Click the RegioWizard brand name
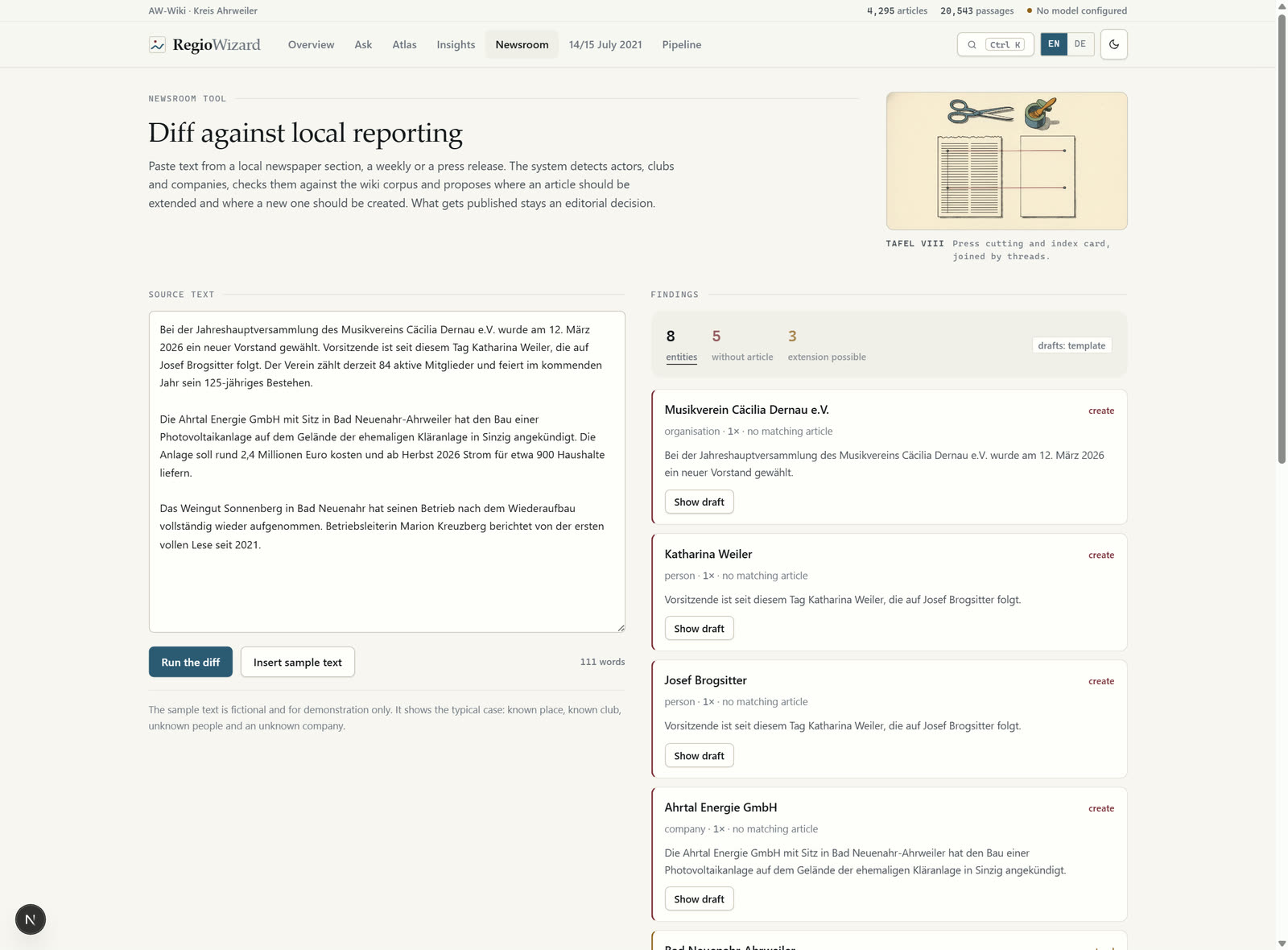Image resolution: width=1288 pixels, height=950 pixels. 217,44
